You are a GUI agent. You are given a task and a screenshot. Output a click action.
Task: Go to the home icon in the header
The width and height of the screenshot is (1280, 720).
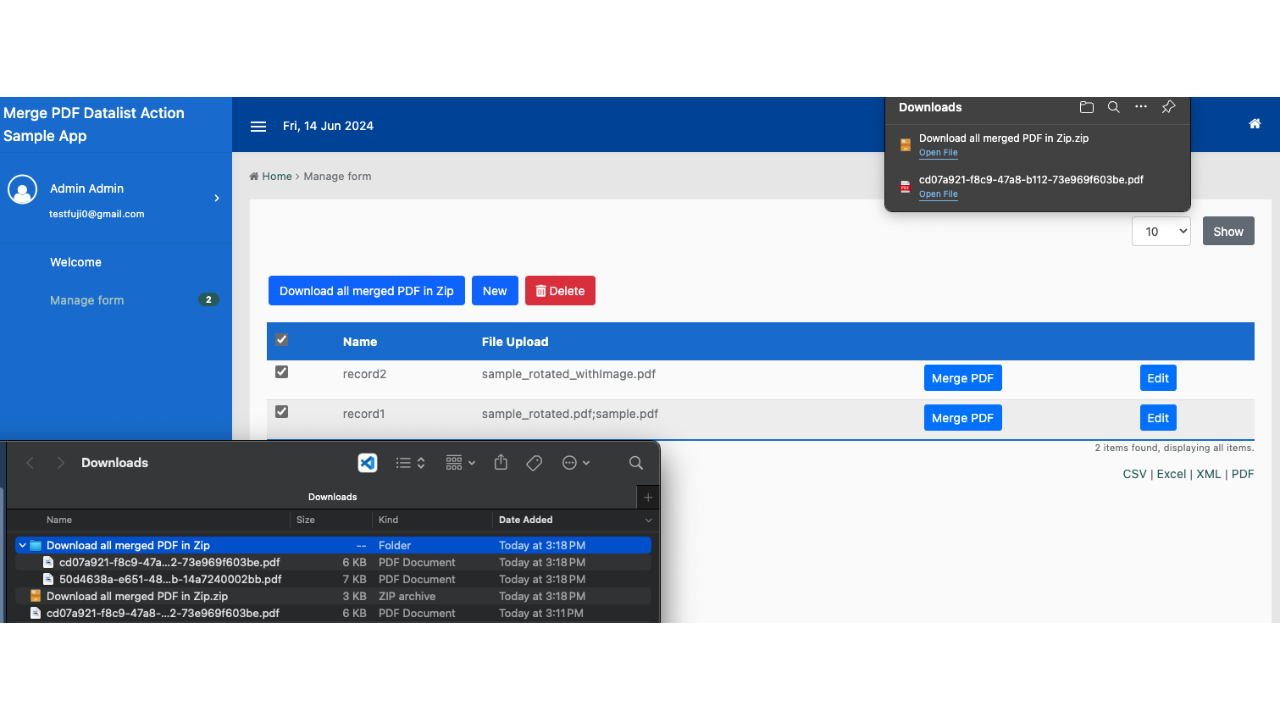point(1255,124)
